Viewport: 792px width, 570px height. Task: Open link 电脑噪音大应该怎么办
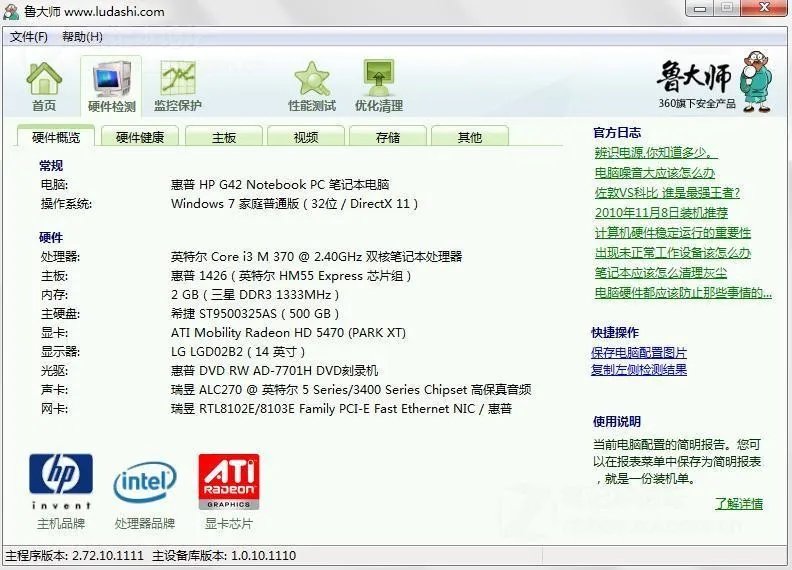655,173
